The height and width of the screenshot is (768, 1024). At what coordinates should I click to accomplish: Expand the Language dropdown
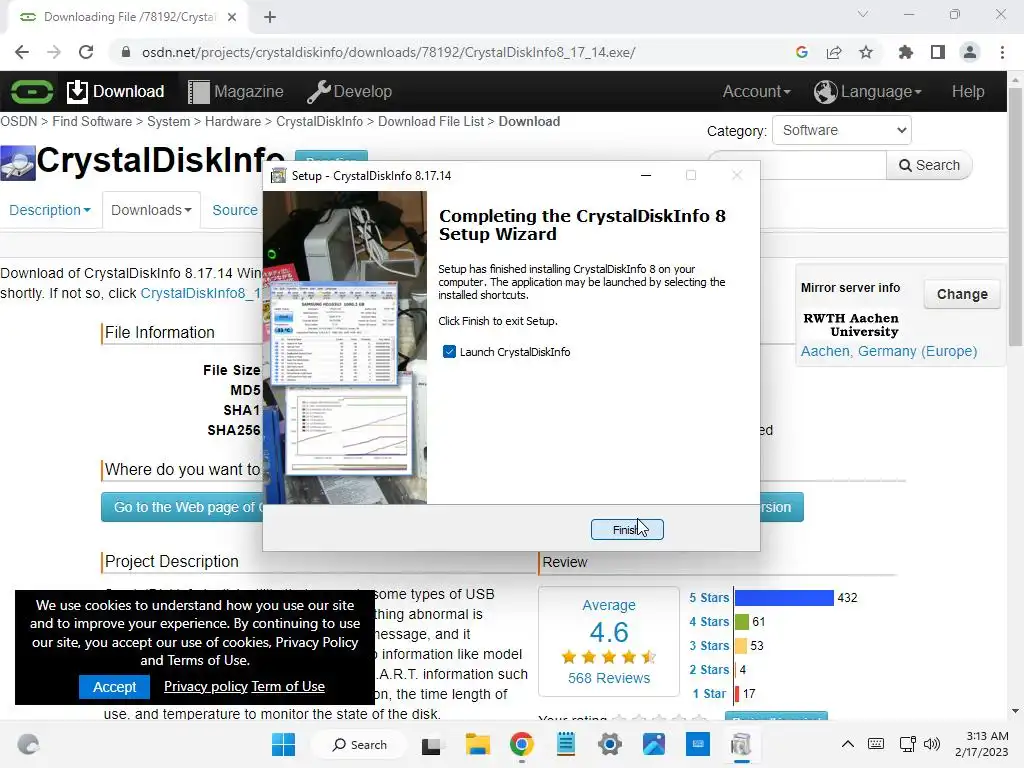point(868,91)
